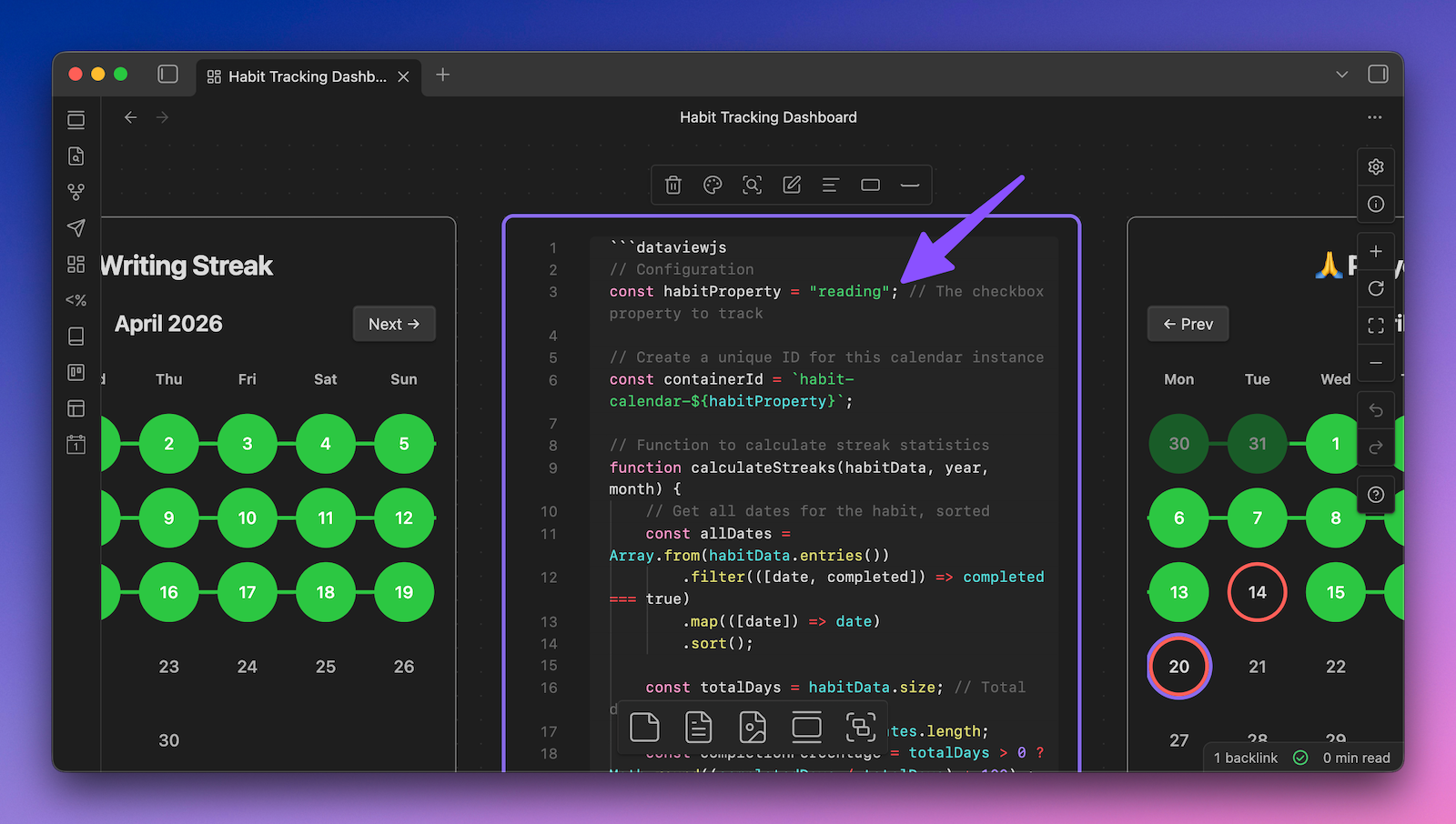The image size is (1456, 824).
Task: Toggle the right sidebar
Action: 1378,75
